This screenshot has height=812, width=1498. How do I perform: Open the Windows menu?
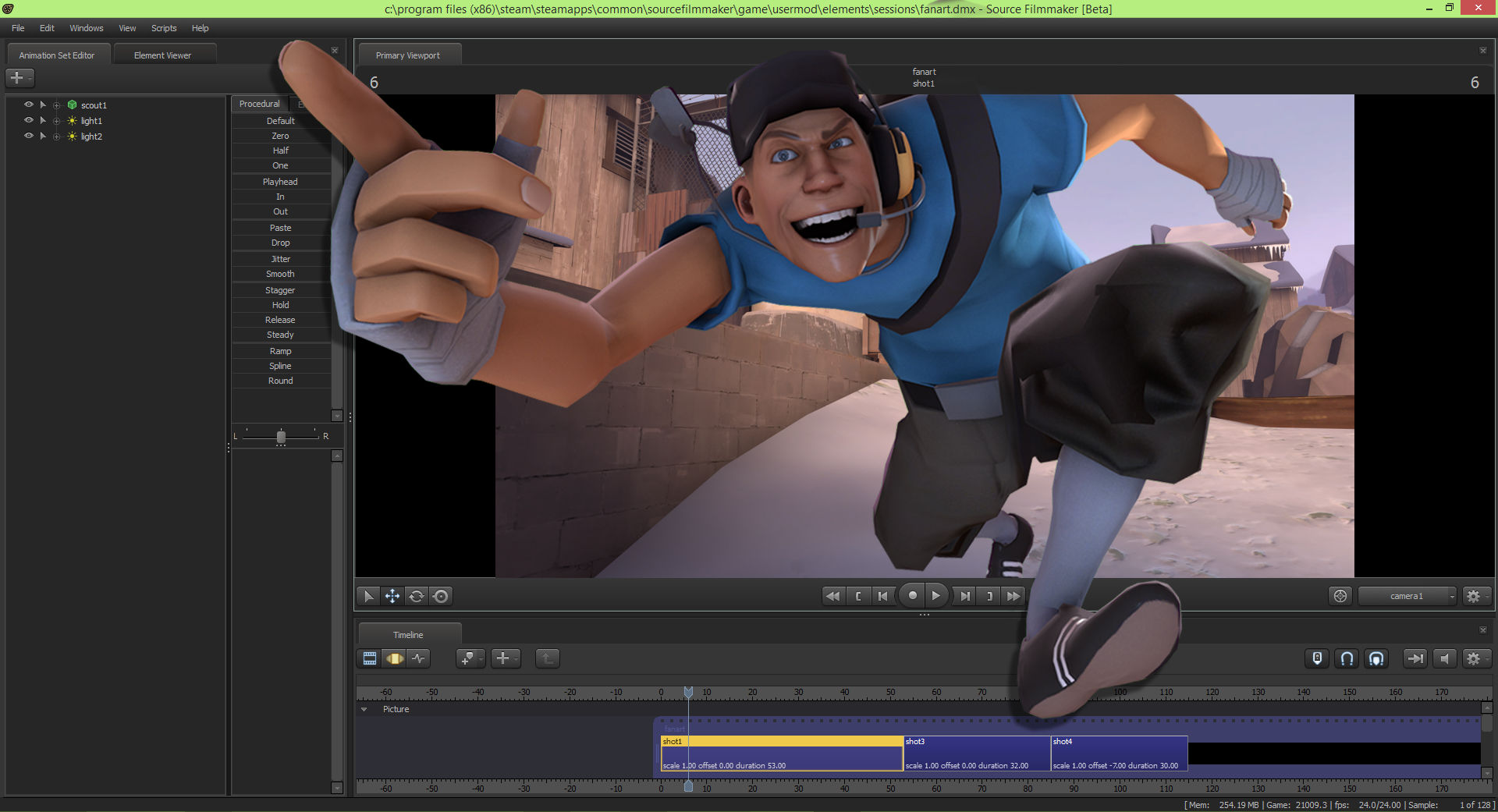tap(87, 28)
